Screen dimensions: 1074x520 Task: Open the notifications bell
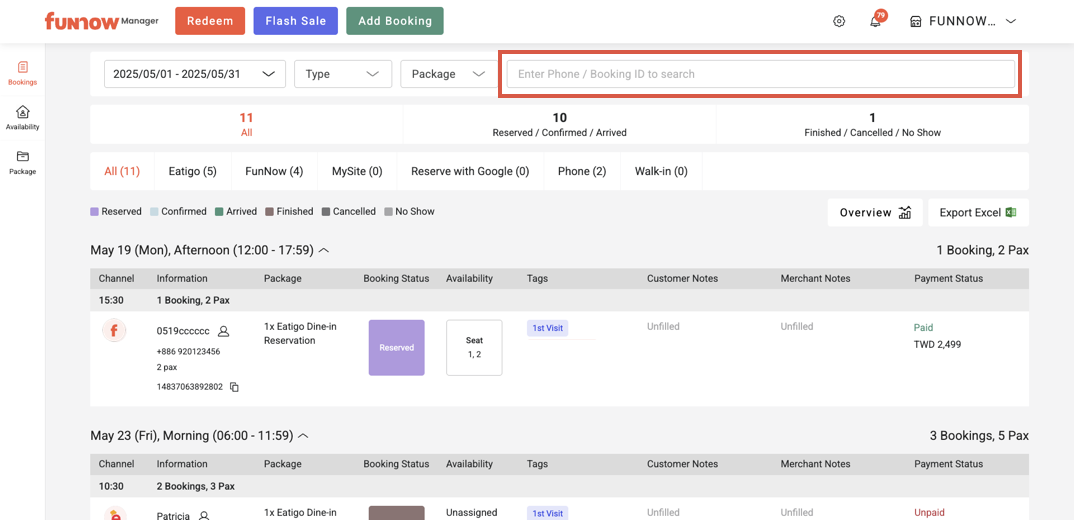875,21
